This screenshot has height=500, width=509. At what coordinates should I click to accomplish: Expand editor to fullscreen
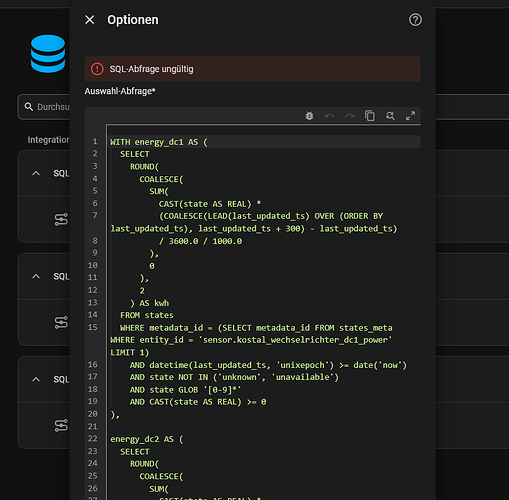pos(410,116)
